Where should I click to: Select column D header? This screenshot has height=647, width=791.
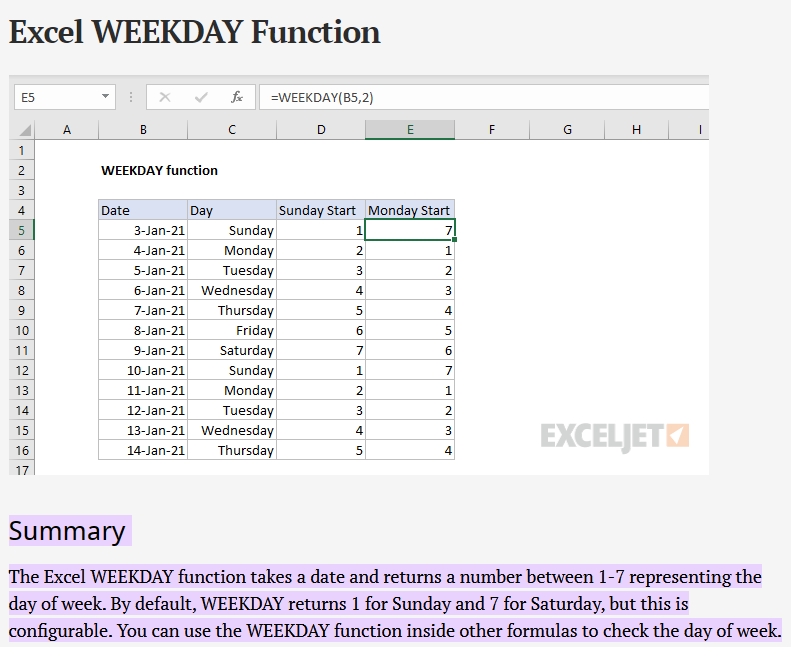320,129
